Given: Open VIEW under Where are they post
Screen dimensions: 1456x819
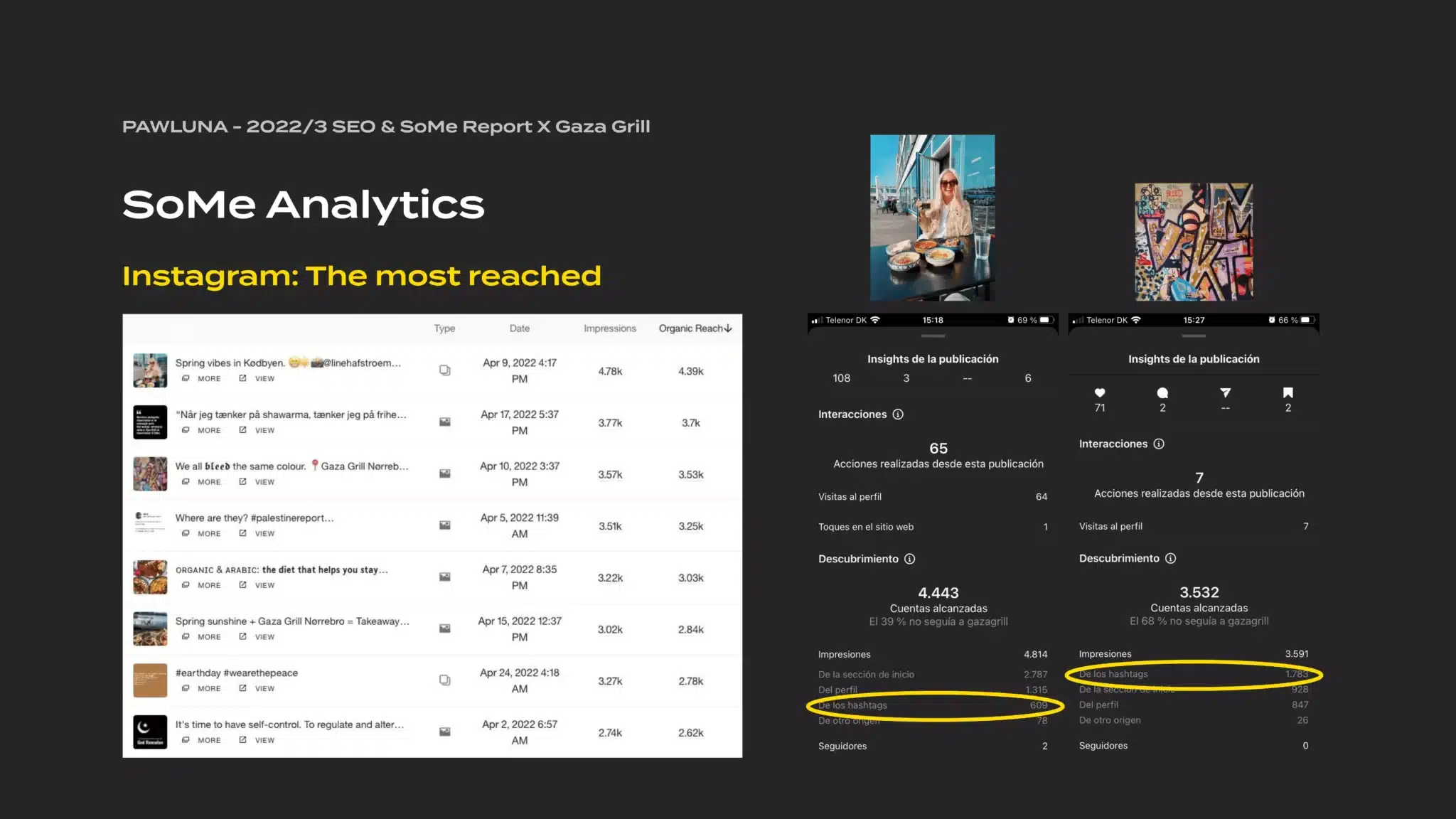Looking at the screenshot, I should (x=257, y=534).
